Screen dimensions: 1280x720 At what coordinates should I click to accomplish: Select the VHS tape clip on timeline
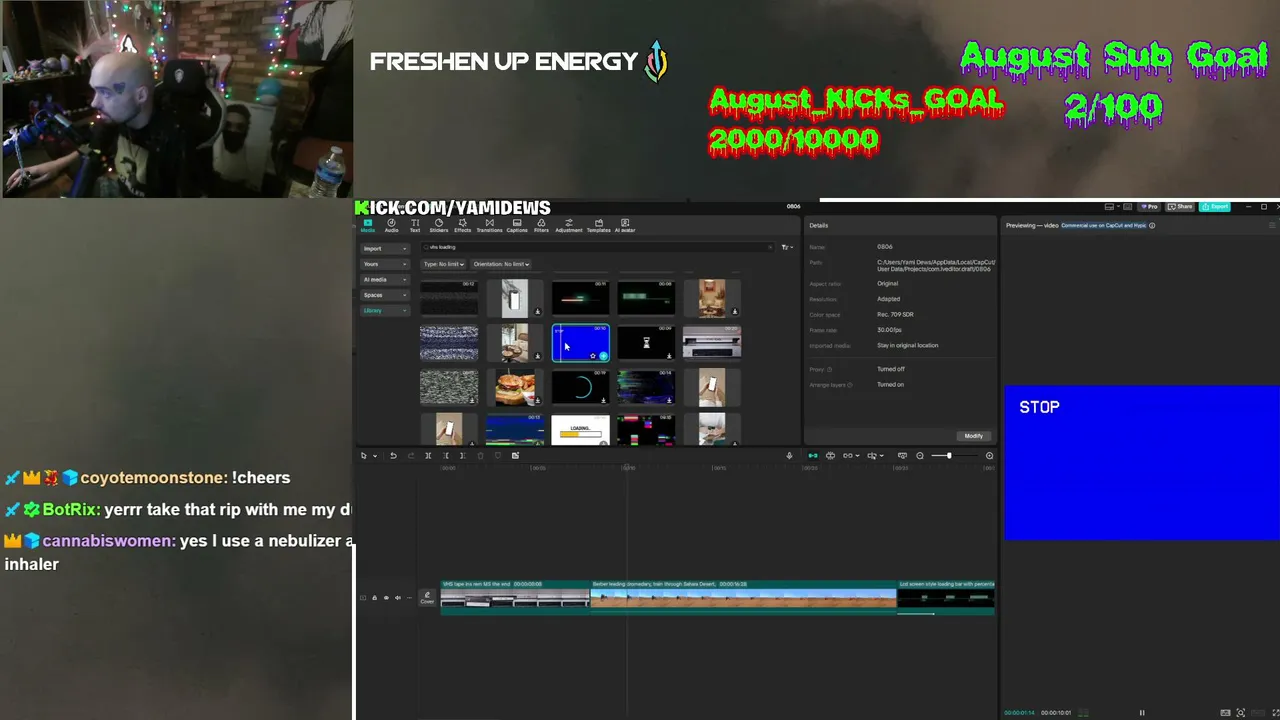(515, 596)
